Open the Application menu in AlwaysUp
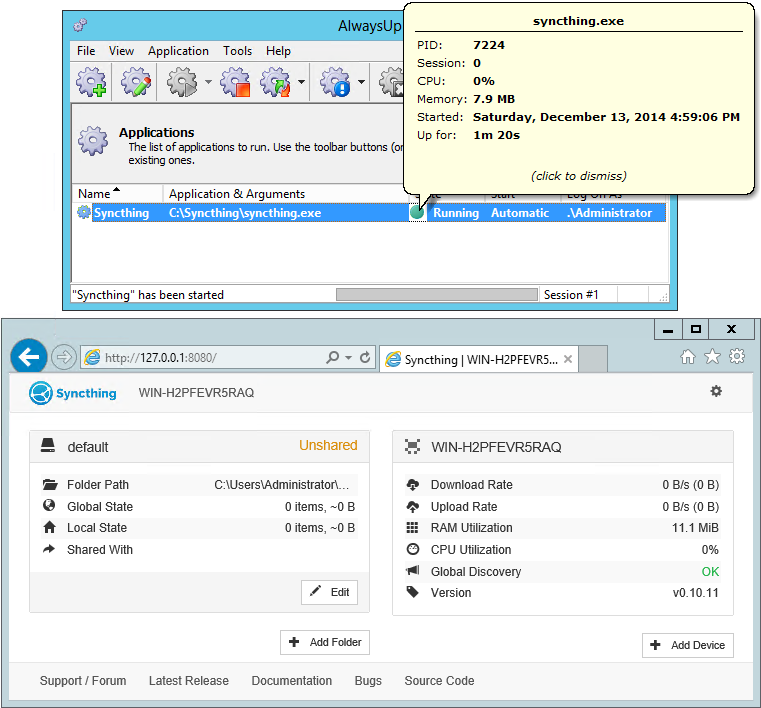 tap(178, 51)
